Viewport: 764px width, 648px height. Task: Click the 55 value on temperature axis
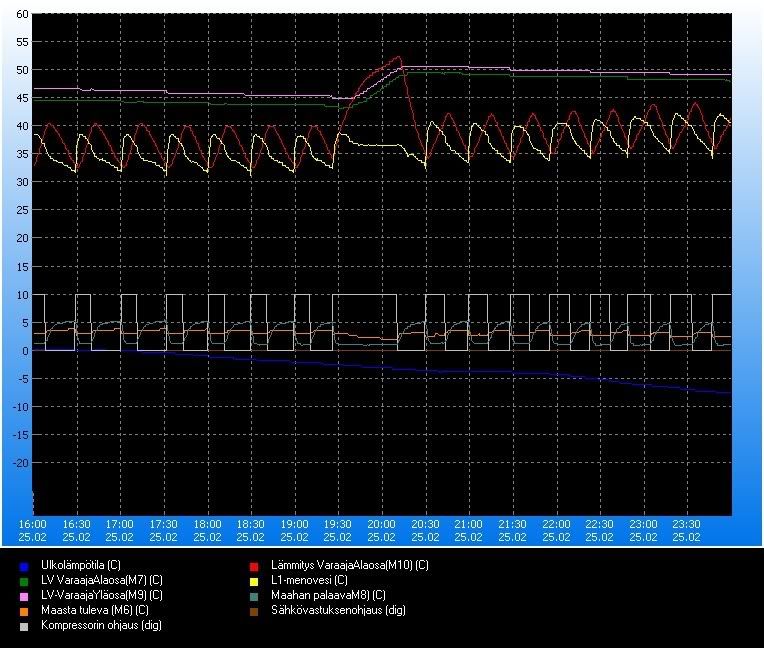22,42
